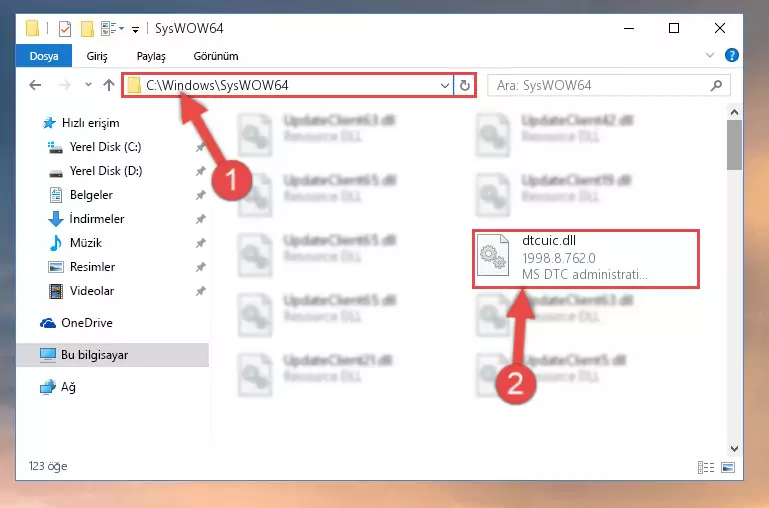Screen dimensions: 769x508
Task: Select Ağ network item in sidebar
Action: (x=58, y=387)
